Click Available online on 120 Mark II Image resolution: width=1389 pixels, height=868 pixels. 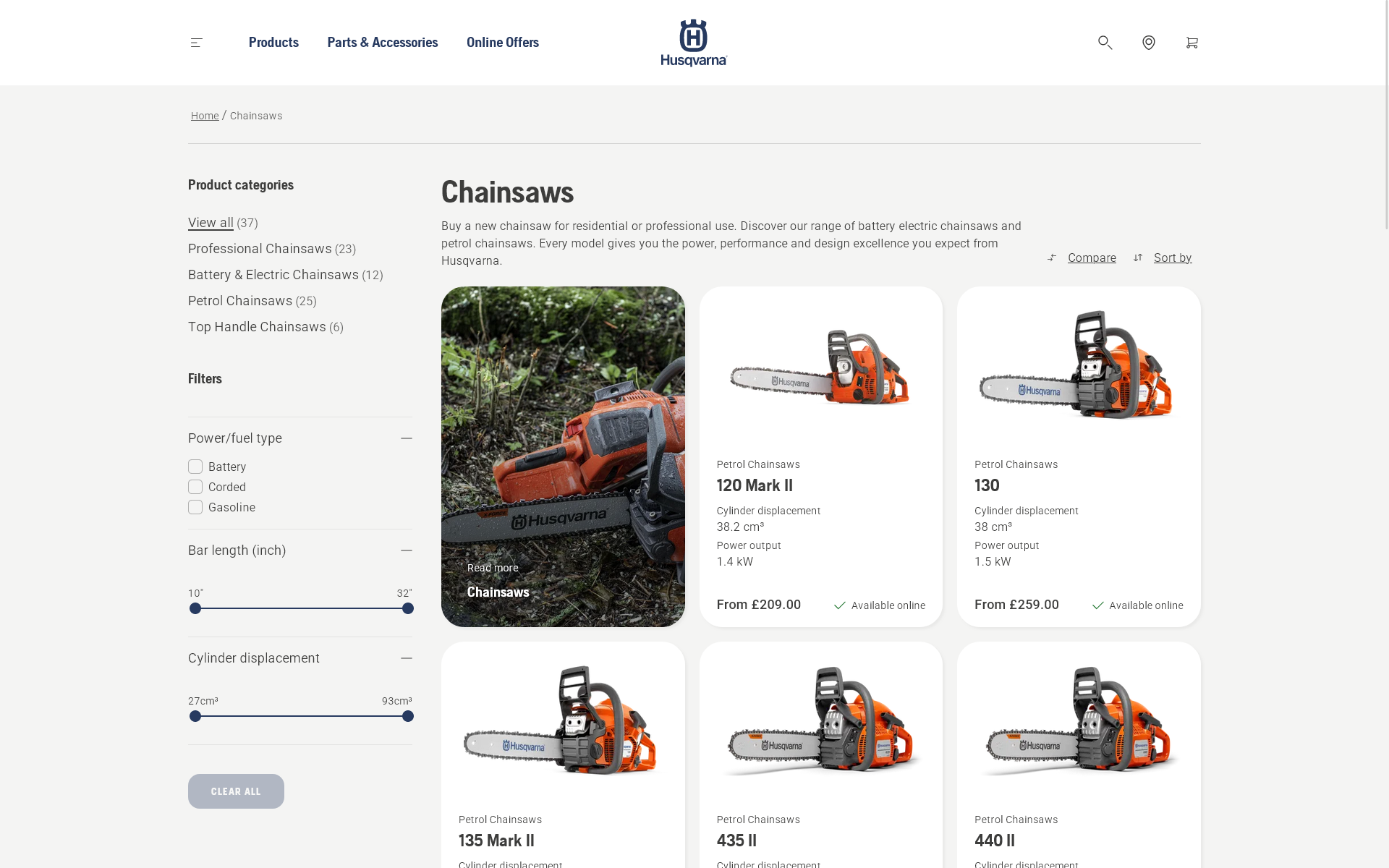pos(880,605)
